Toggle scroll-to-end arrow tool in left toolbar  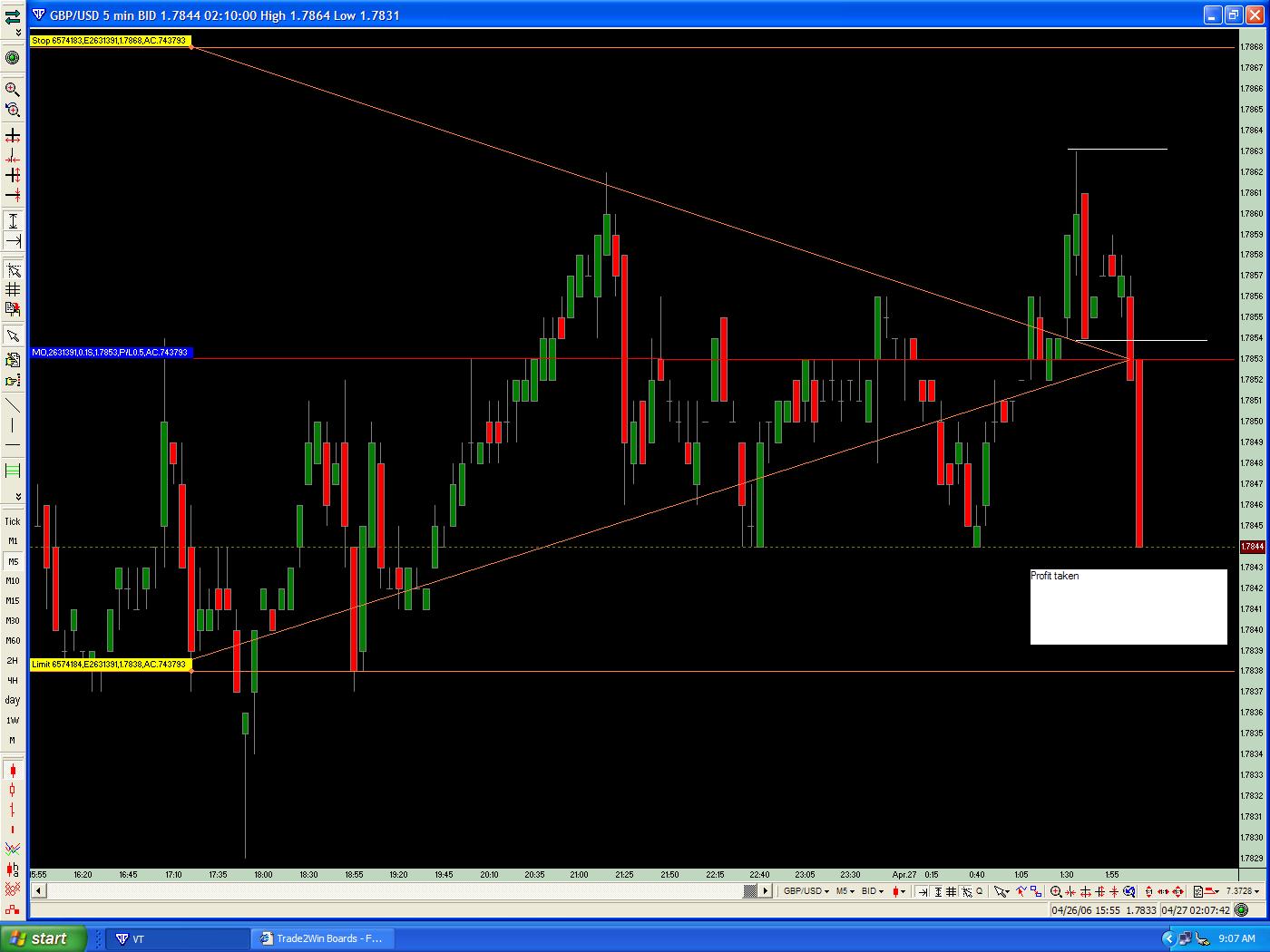click(13, 240)
